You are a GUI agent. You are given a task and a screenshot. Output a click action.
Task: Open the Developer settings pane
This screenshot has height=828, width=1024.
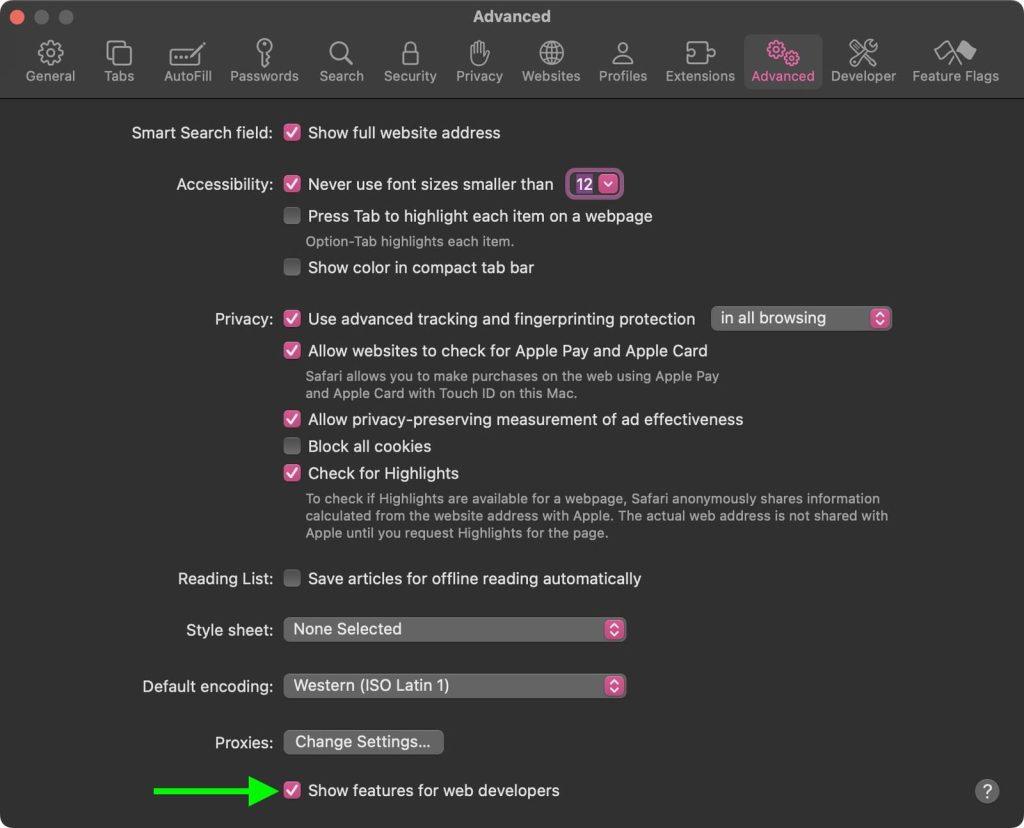click(x=863, y=60)
